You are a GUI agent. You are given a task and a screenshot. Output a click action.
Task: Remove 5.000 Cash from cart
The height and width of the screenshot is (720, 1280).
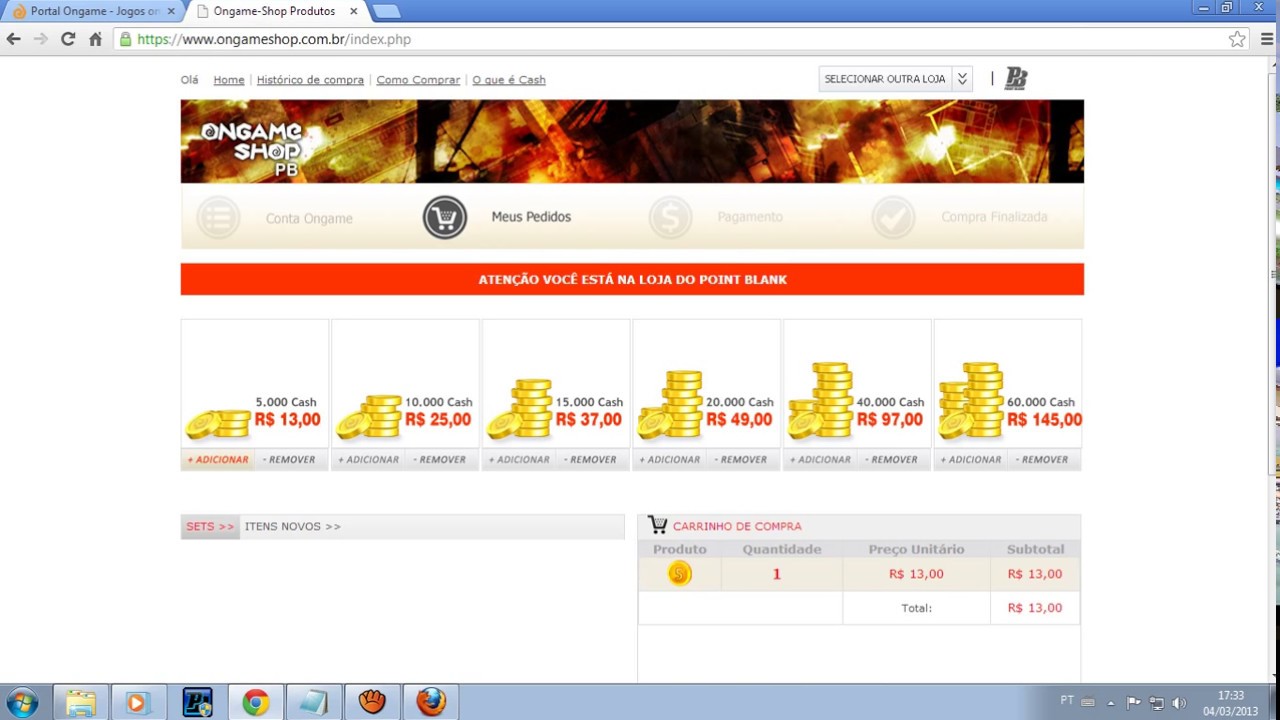coord(291,460)
